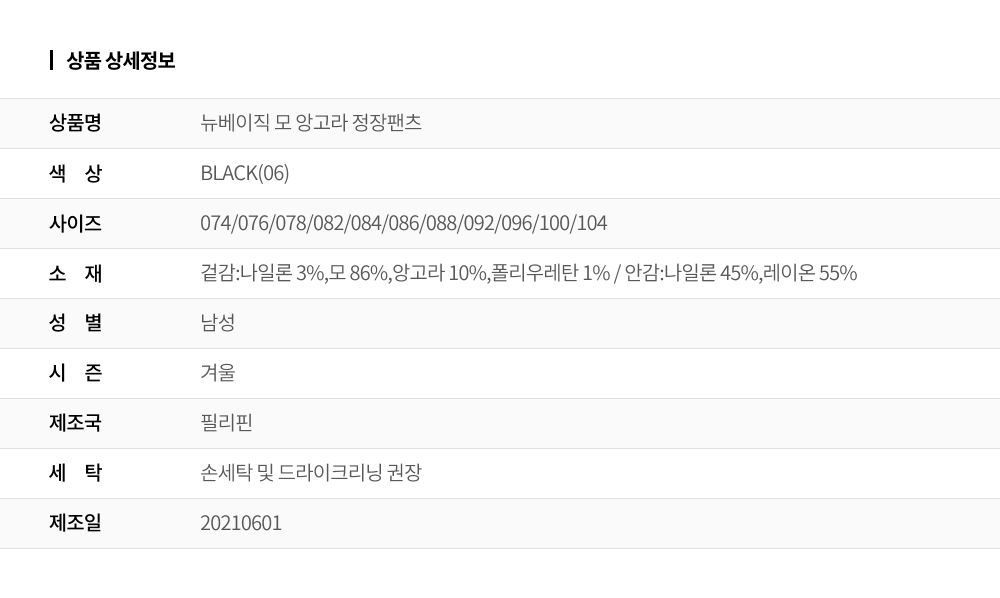Click care text 손세탁 및 드라이크리닝 권장
The image size is (1000, 598).
[x=311, y=473]
